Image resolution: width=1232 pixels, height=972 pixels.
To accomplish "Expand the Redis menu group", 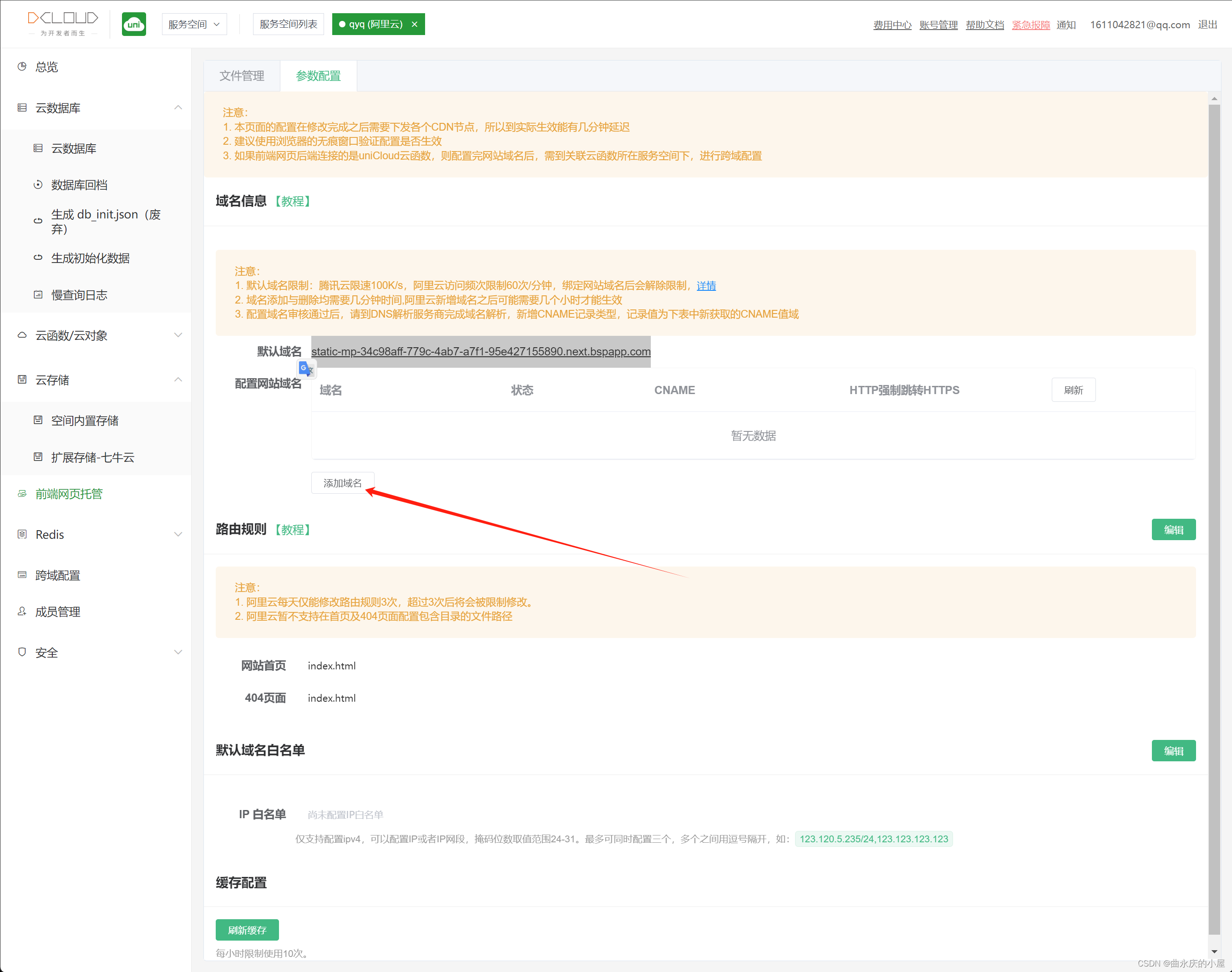I will 178,534.
